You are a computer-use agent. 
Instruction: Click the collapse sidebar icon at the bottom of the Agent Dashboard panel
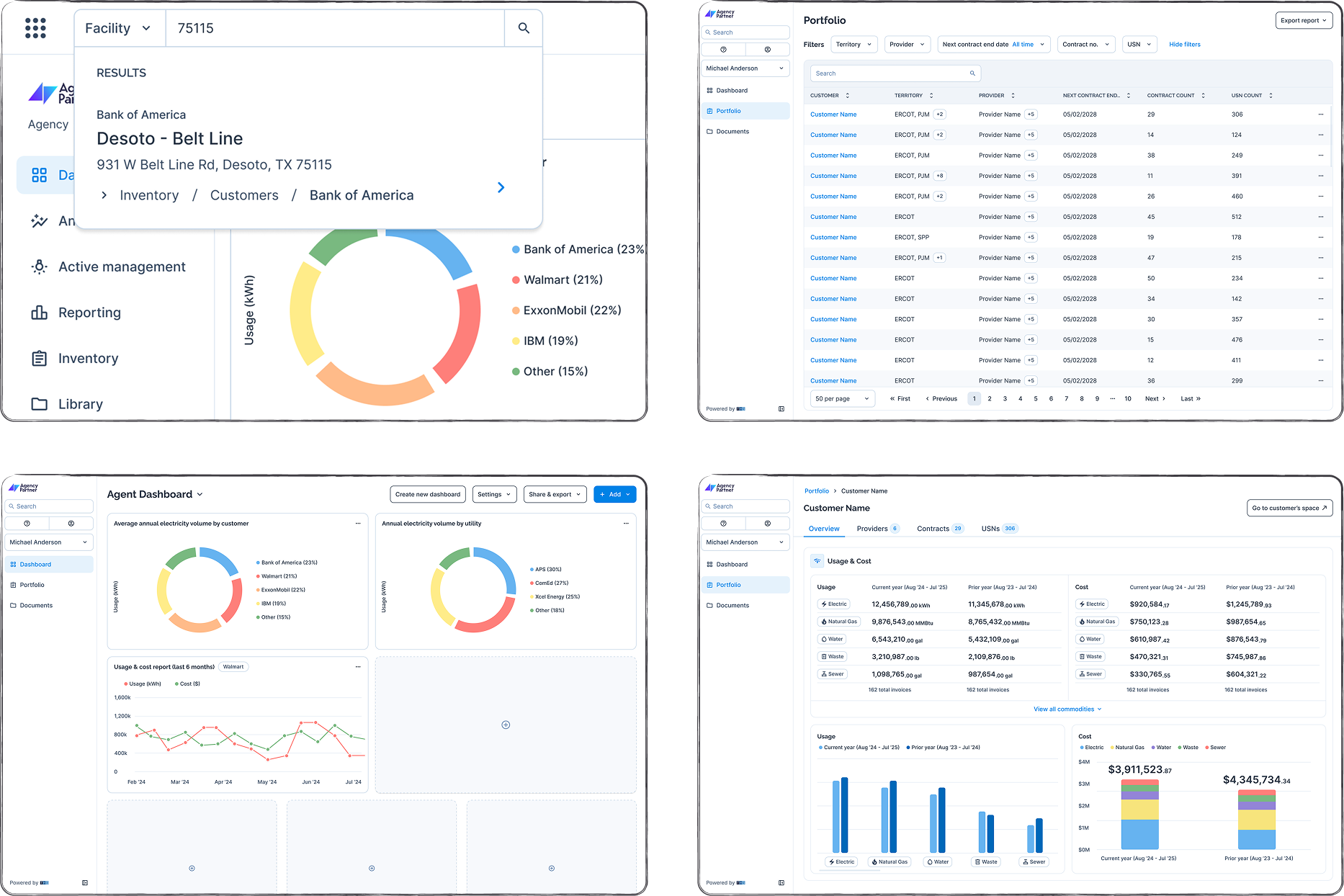coord(85,883)
